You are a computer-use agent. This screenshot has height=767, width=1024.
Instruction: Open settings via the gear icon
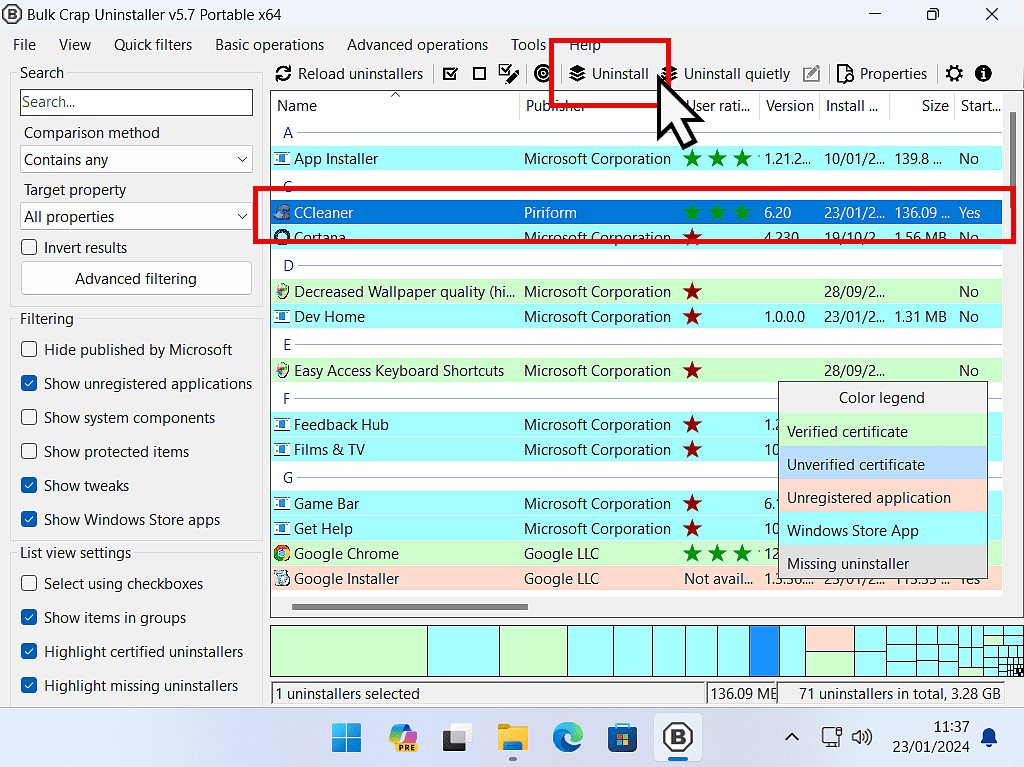(x=954, y=74)
